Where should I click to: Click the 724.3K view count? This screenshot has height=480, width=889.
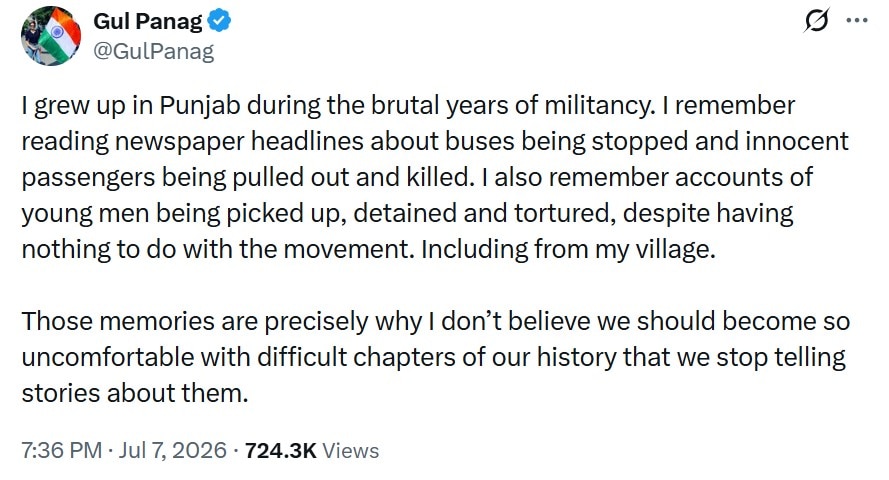click(281, 451)
